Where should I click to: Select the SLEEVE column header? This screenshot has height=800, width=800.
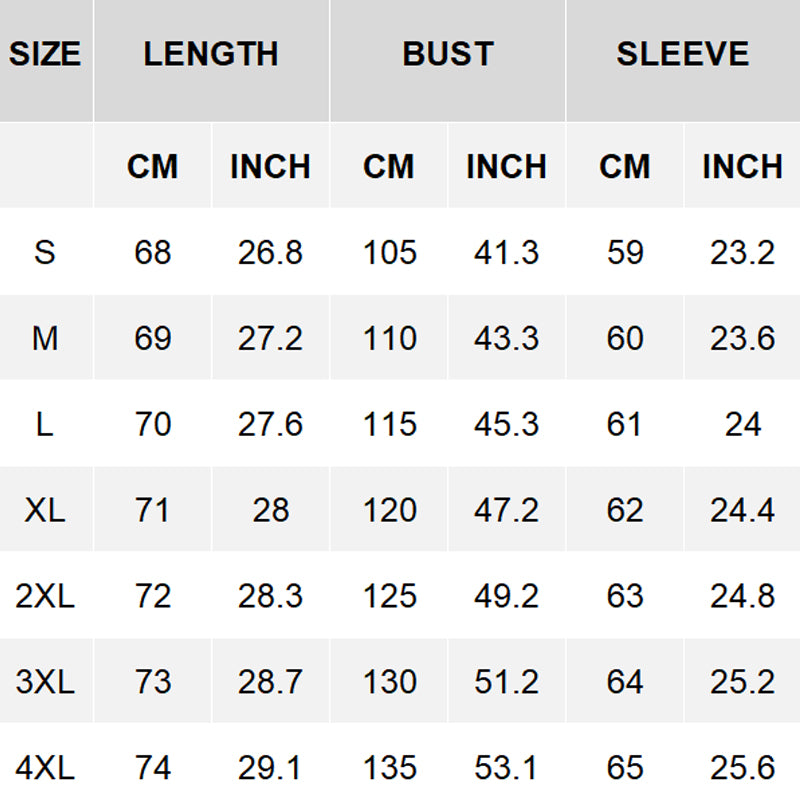[x=683, y=54]
